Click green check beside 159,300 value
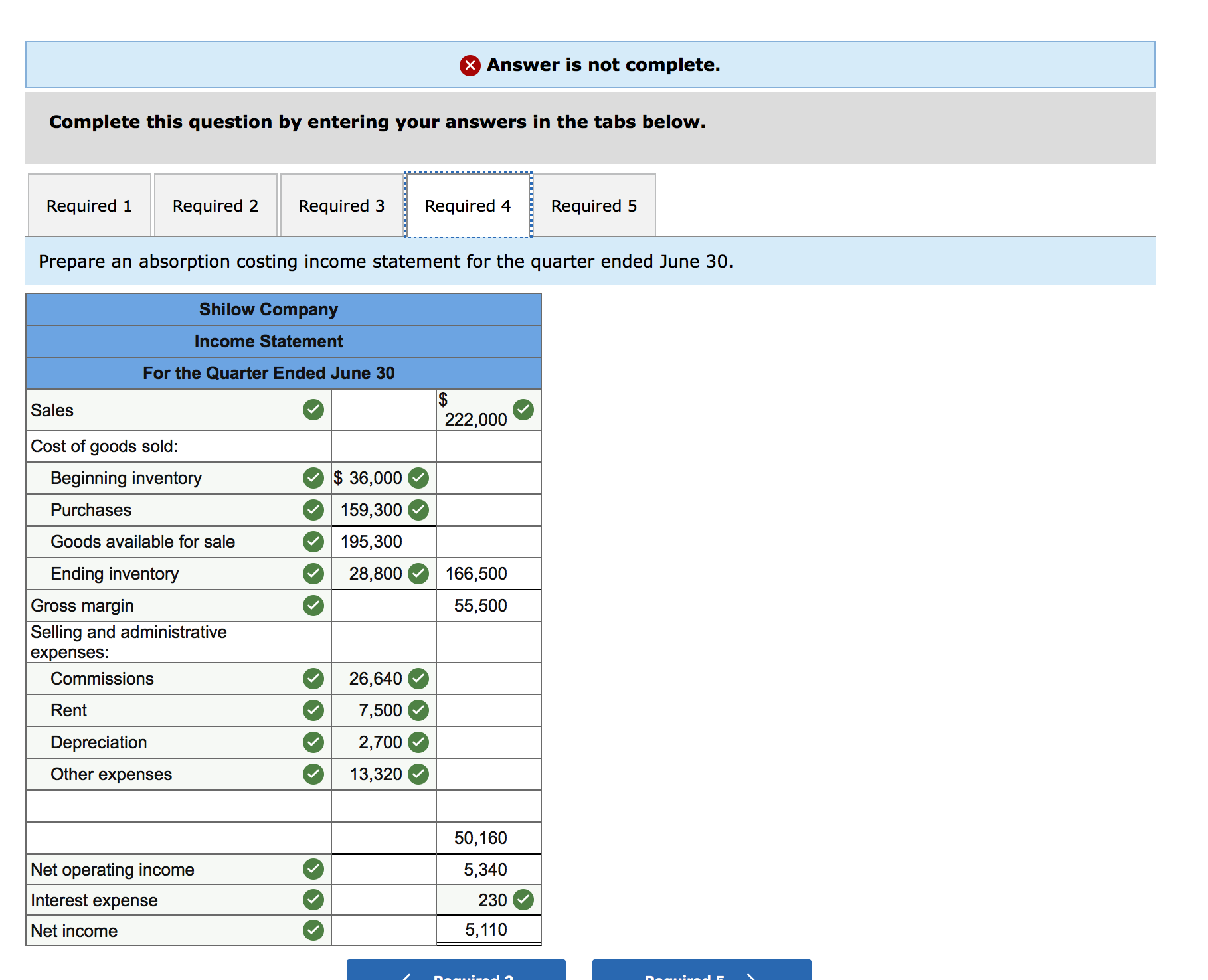Viewport: 1208px width, 980px height. (x=418, y=510)
